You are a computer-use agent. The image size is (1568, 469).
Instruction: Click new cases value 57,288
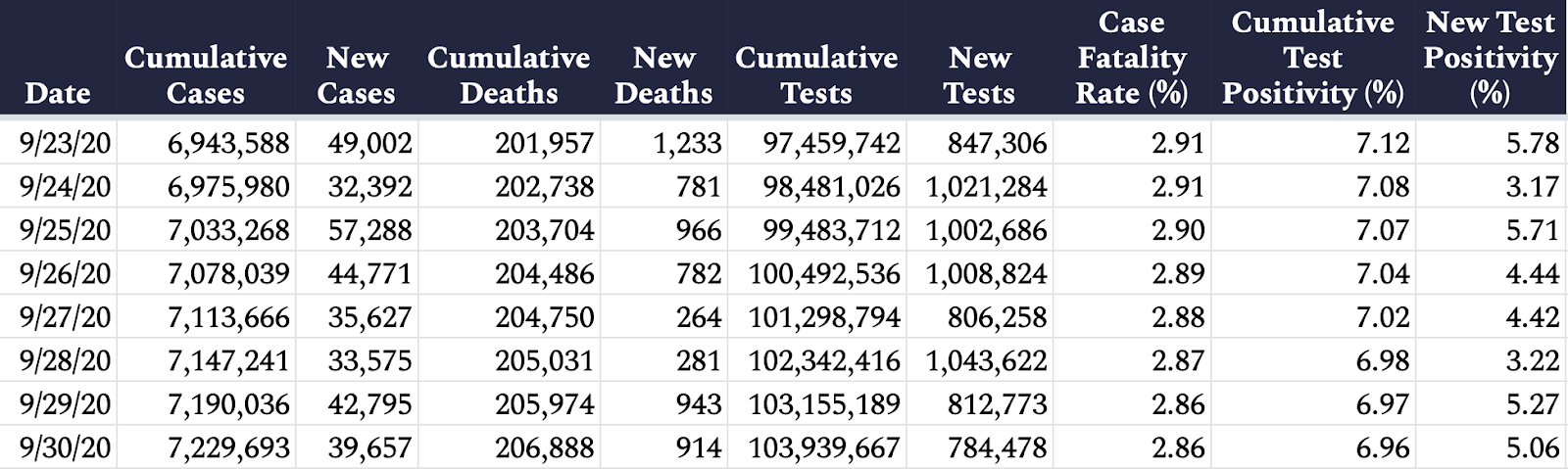point(369,230)
